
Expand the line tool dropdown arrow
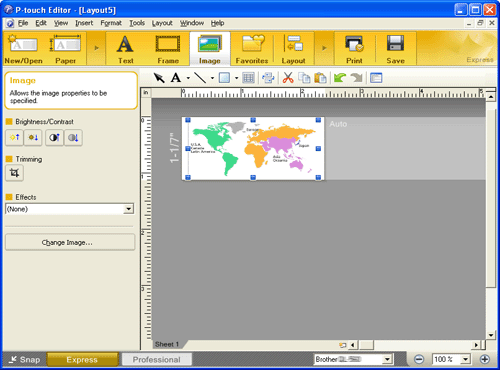212,78
